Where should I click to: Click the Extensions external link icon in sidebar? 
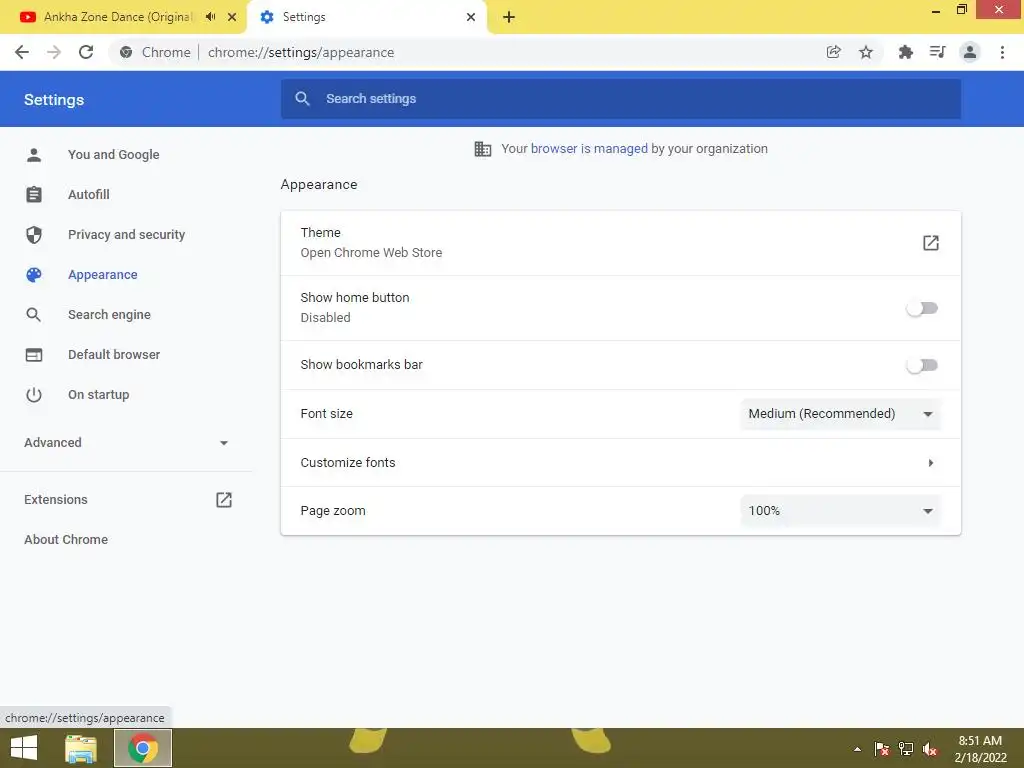[x=224, y=500]
